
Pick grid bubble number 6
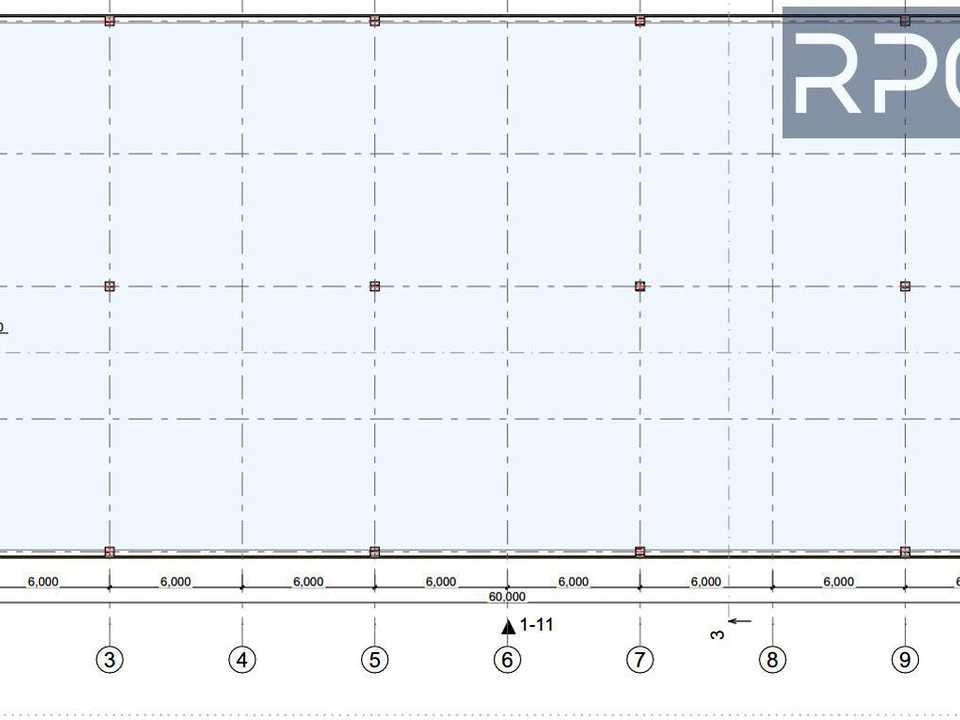(x=507, y=659)
